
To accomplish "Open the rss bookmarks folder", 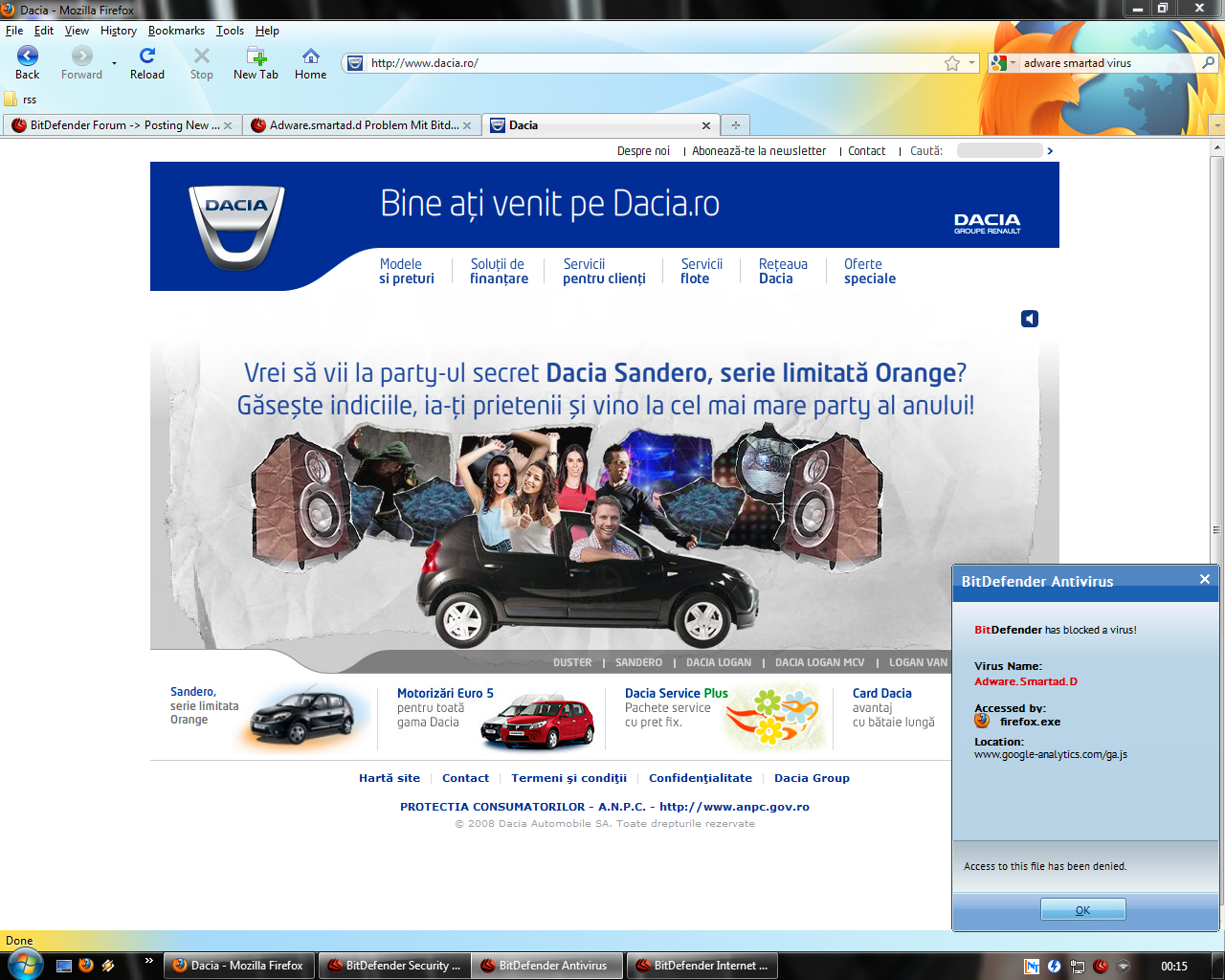I will [20, 100].
